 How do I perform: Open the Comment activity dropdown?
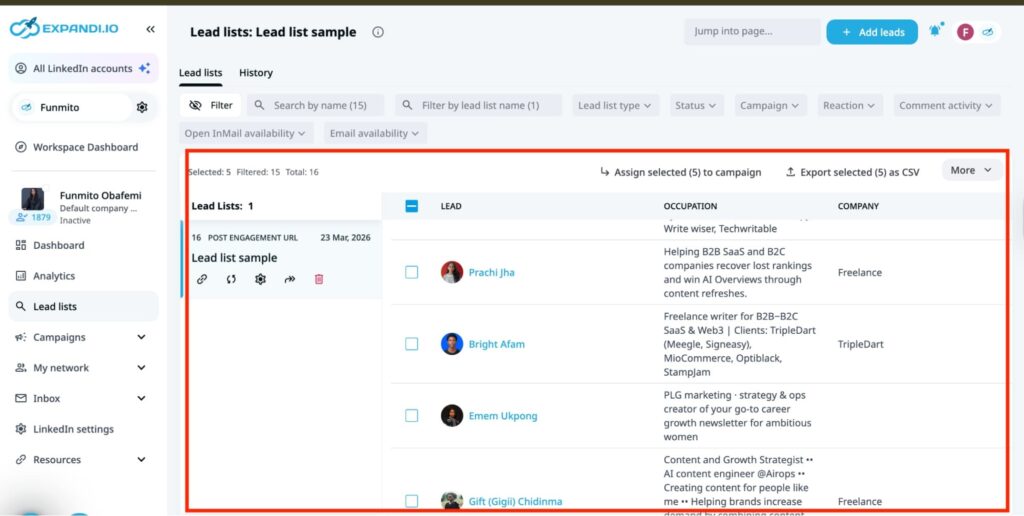point(946,105)
